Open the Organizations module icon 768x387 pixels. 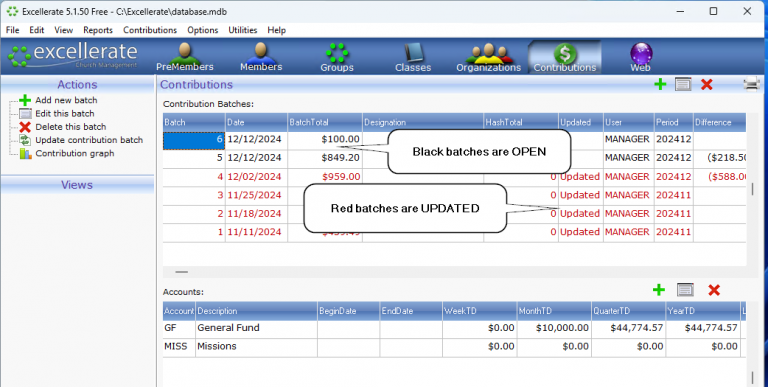(x=488, y=57)
